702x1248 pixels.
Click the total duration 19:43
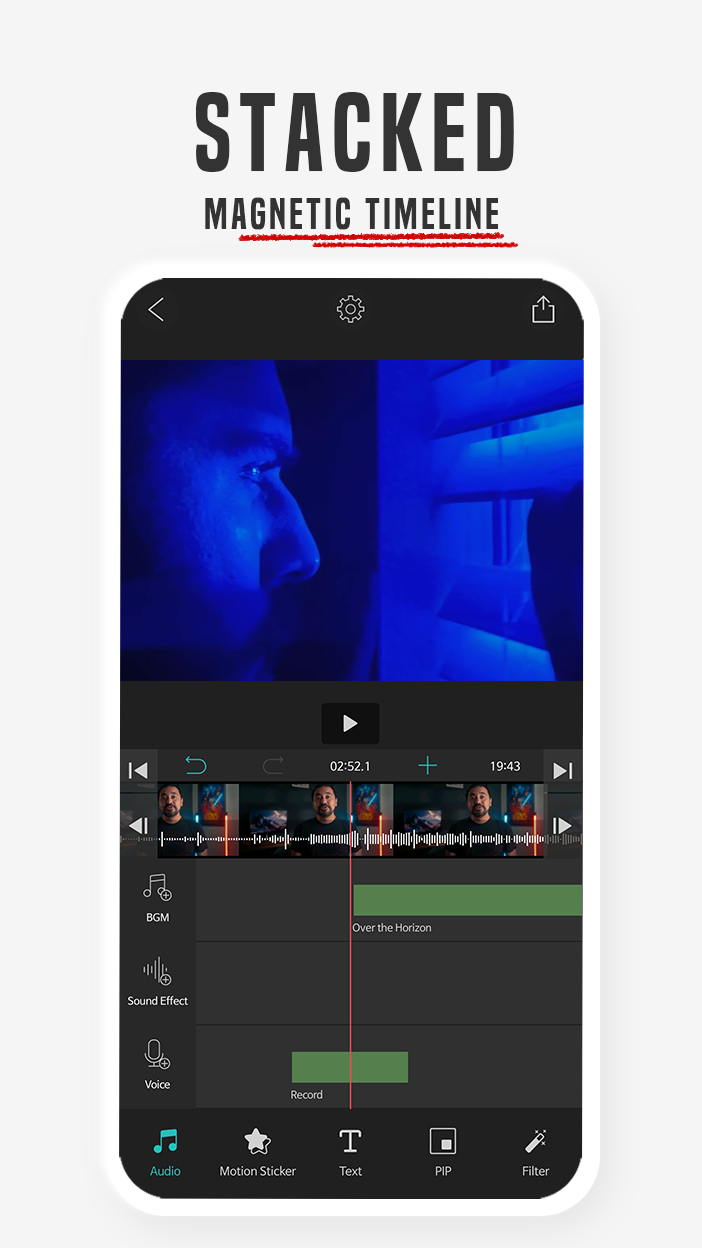(505, 766)
